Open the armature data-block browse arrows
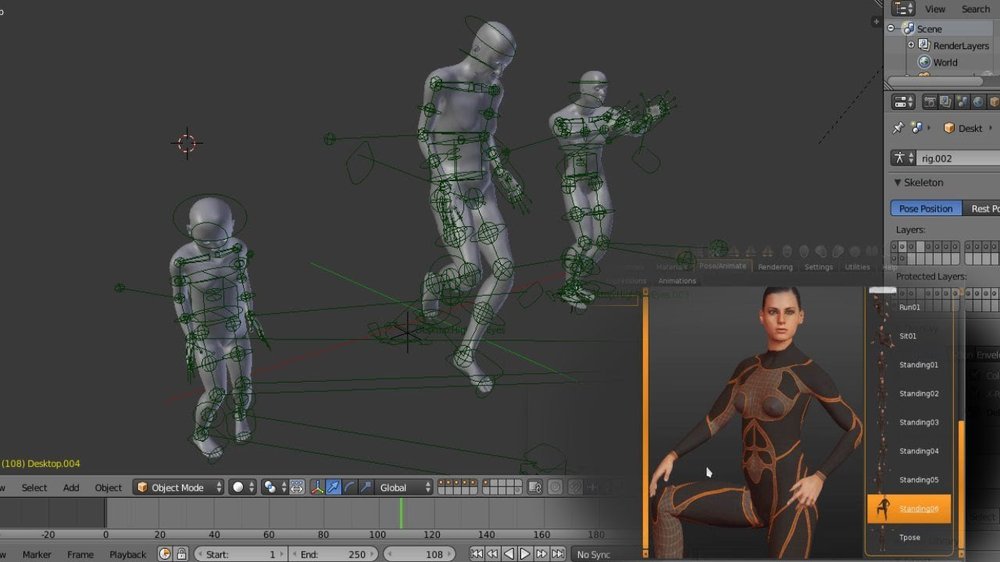Image resolution: width=1000 pixels, height=562 pixels. coord(911,158)
